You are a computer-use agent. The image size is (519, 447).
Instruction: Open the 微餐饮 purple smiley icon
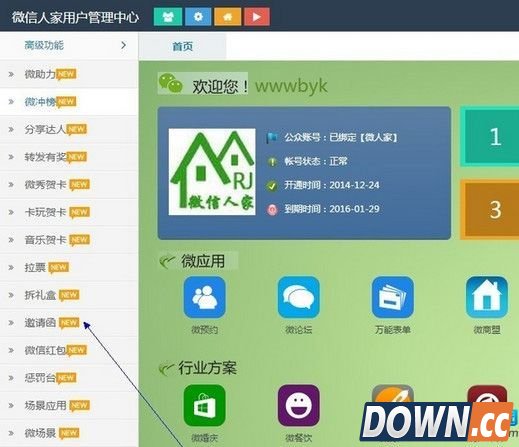[x=299, y=406]
